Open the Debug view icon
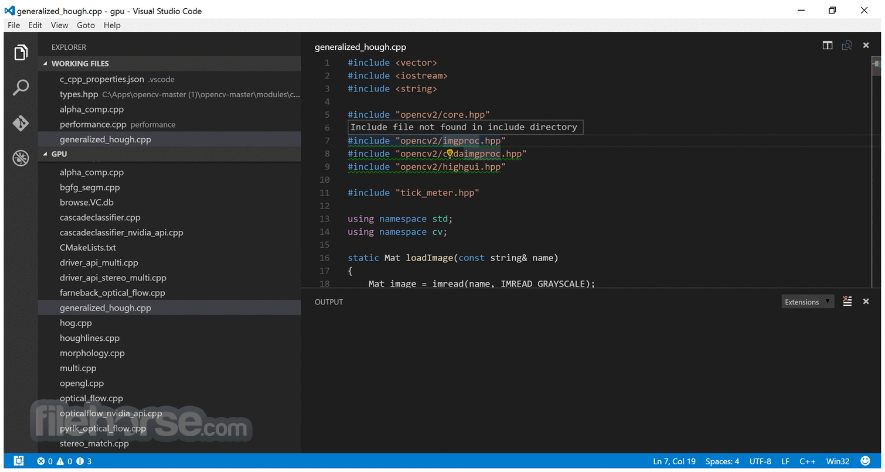 pos(21,158)
